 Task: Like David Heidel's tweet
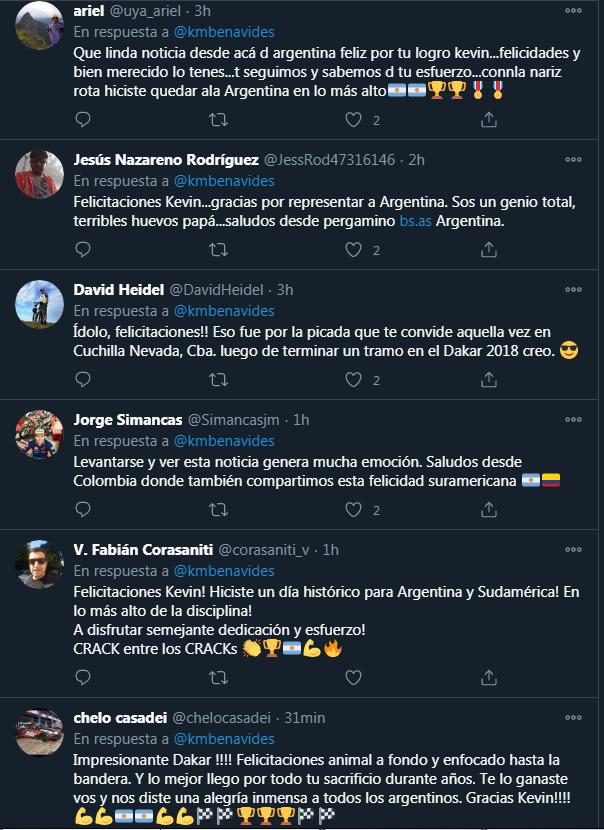pyautogui.click(x=352, y=380)
